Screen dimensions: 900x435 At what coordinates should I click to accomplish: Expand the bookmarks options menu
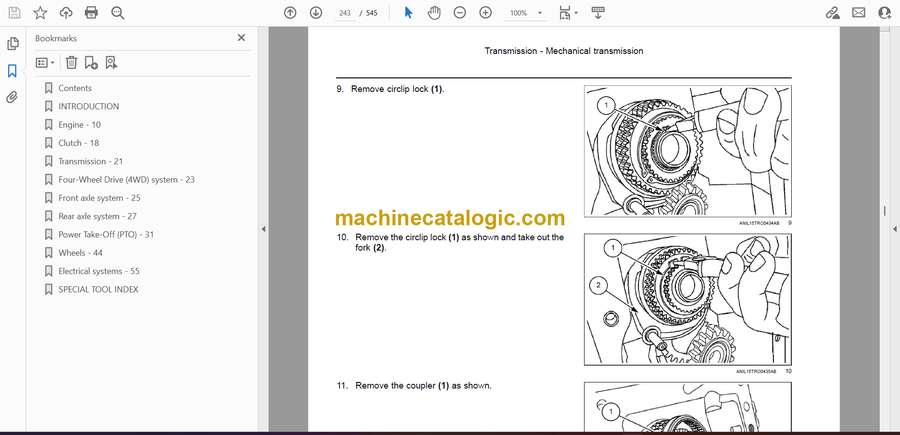pos(45,63)
